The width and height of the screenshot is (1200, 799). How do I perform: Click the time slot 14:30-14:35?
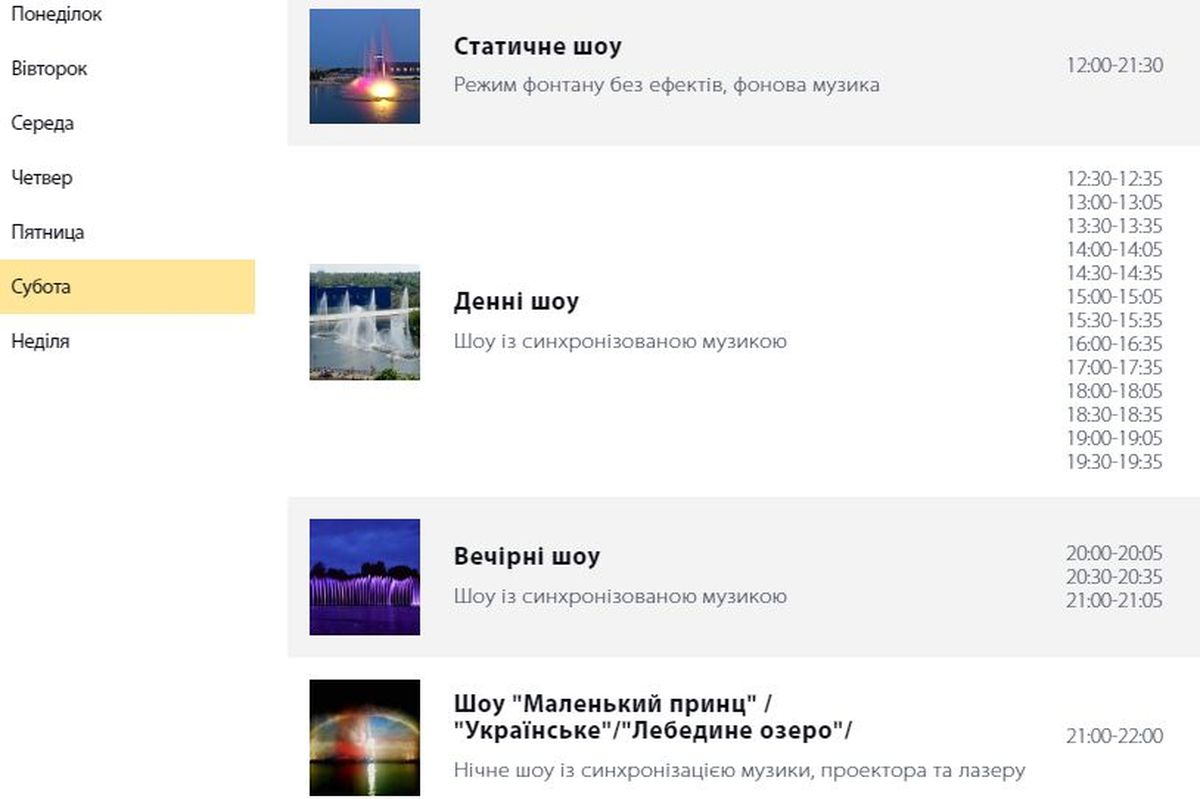tap(1114, 273)
